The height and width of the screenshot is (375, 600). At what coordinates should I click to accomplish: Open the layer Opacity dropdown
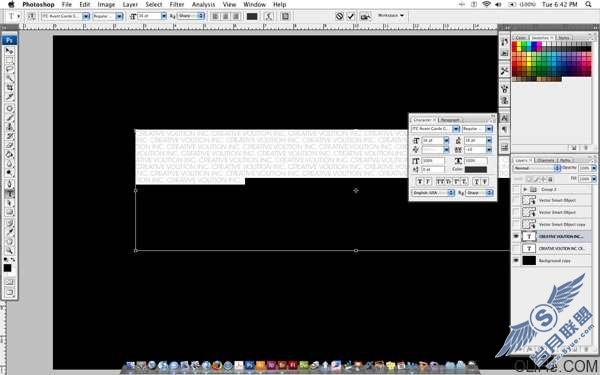[x=594, y=168]
